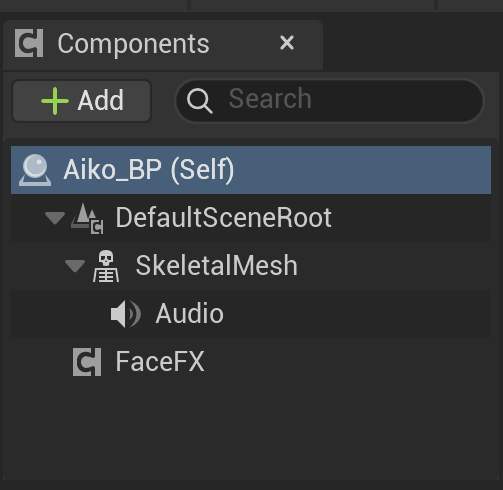The width and height of the screenshot is (503, 490).
Task: Select the Aiko_BP (Self) row
Action: click(x=251, y=170)
